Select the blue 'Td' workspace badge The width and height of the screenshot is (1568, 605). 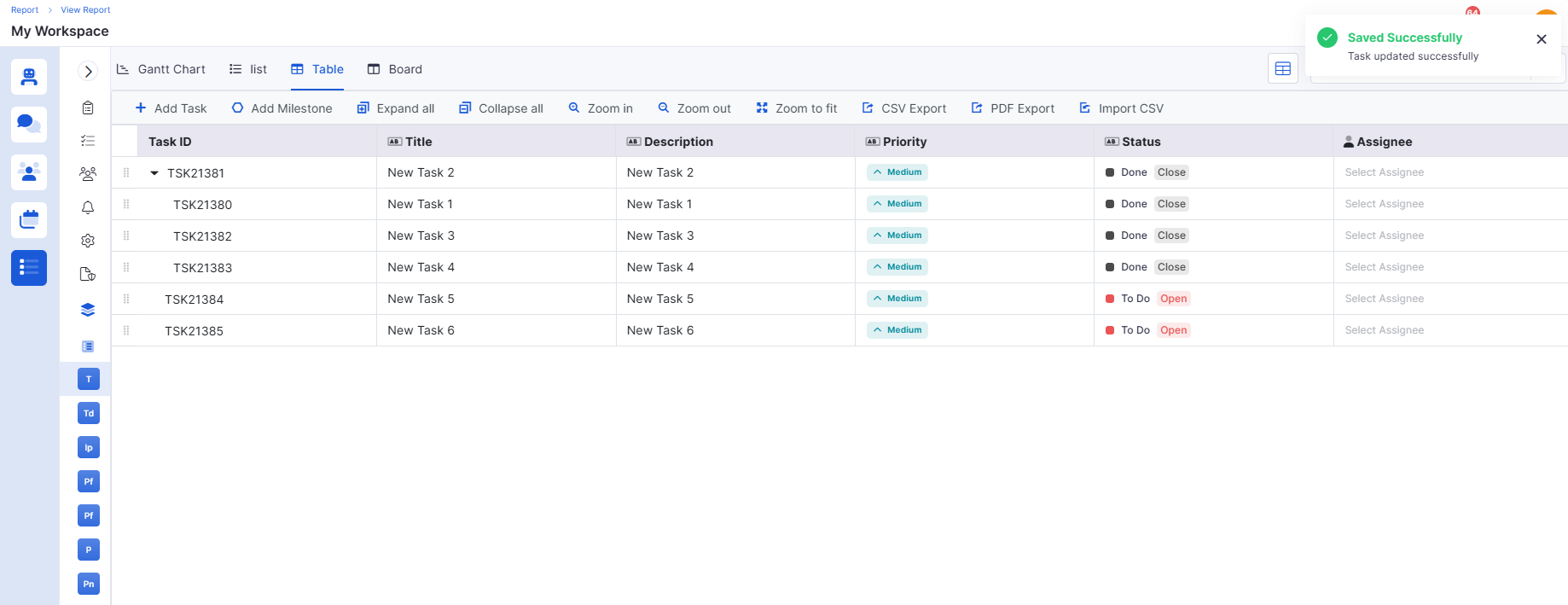pos(89,413)
